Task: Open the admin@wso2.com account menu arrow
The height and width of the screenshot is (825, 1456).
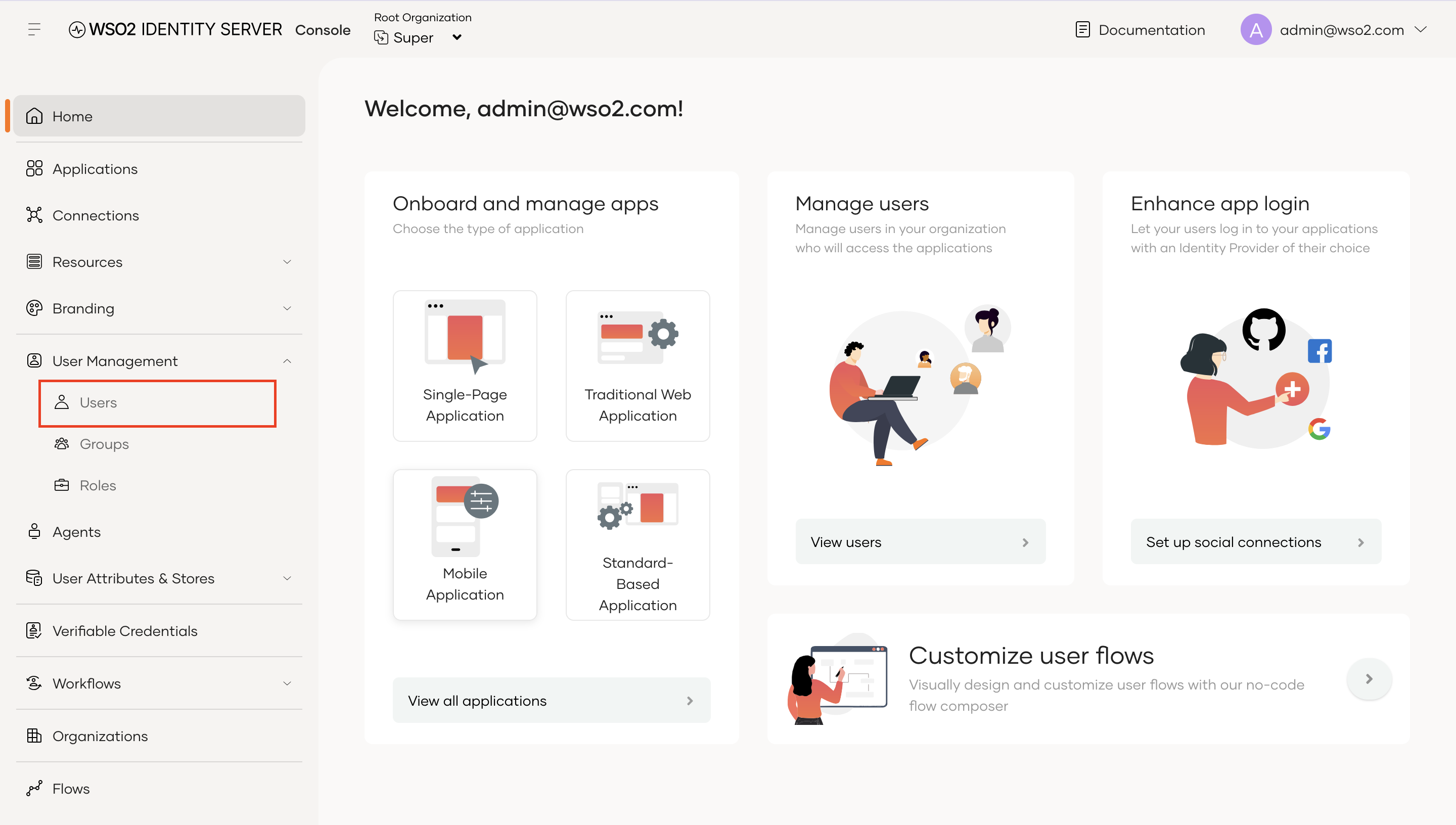Action: [1420, 29]
